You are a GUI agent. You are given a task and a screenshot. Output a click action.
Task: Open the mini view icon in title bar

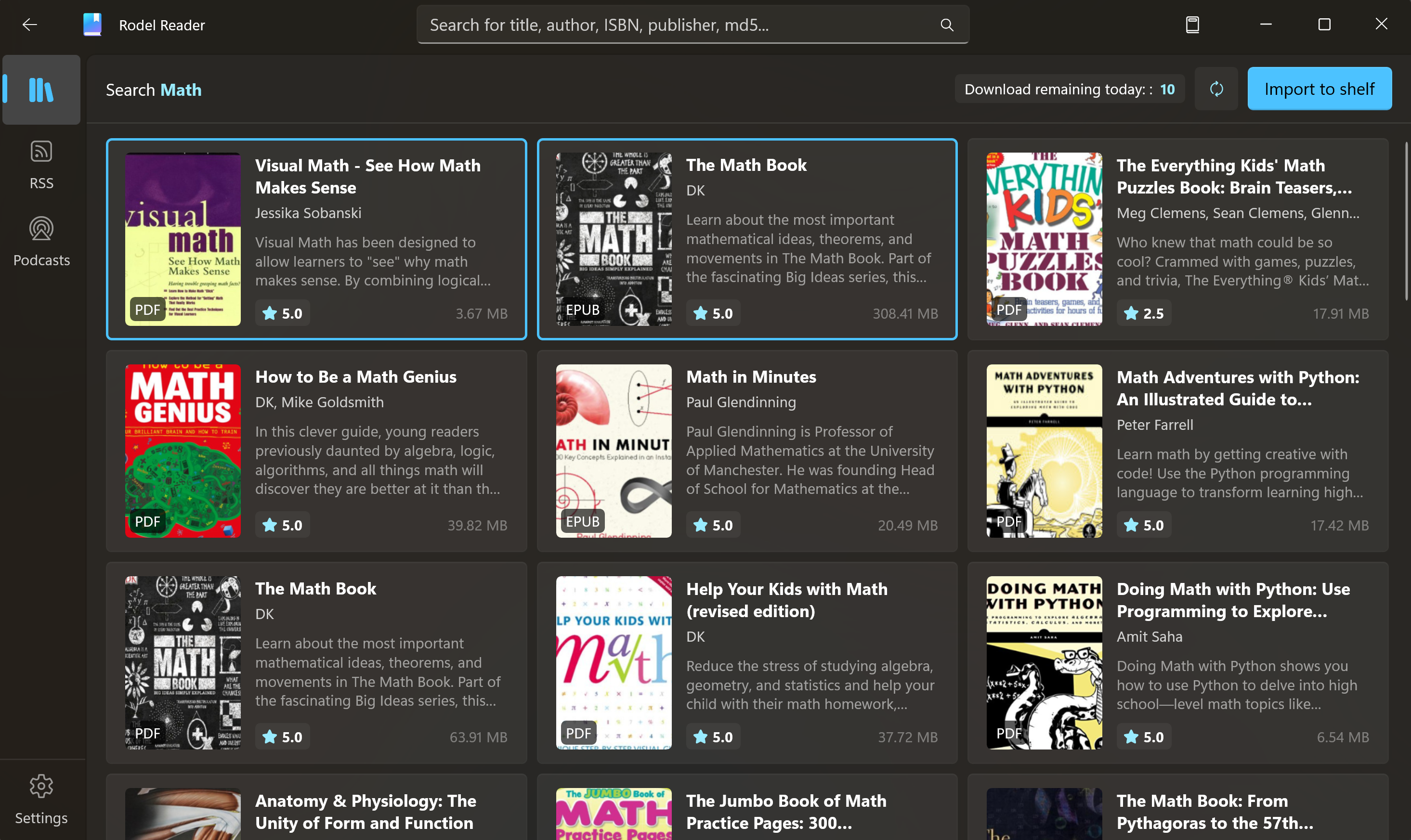[1192, 25]
